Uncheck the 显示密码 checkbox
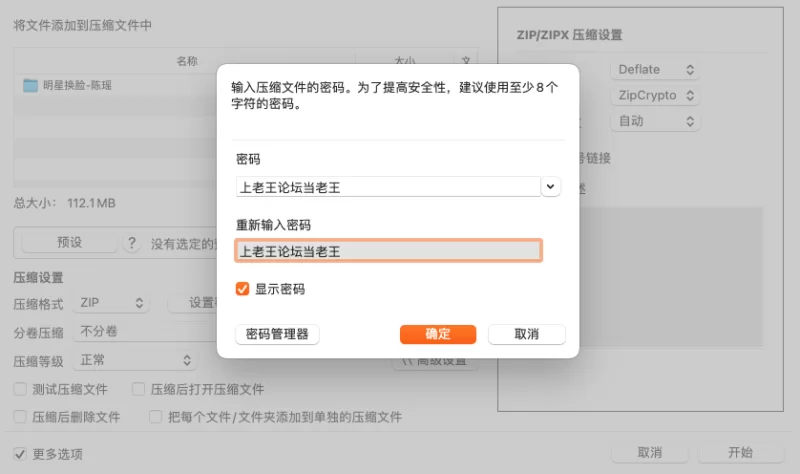Screen dimensions: 800x474 [242, 289]
